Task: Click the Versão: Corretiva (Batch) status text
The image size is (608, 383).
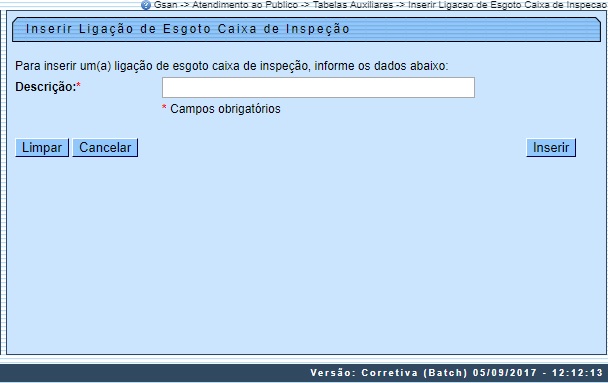Action: click(x=456, y=373)
